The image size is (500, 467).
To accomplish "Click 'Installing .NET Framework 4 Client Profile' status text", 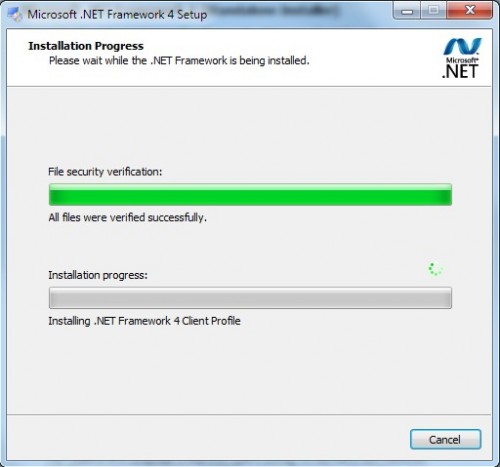I will [144, 321].
